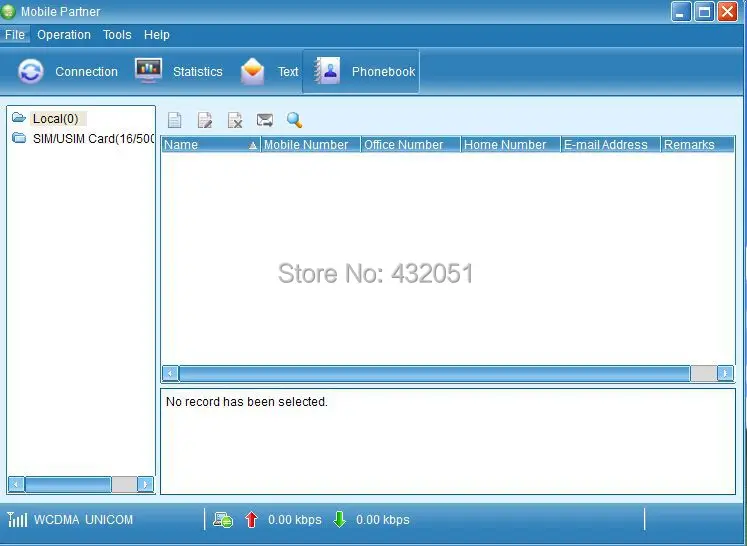This screenshot has height=546, width=747.
Task: Open the Connection view icon
Action: click(x=31, y=71)
